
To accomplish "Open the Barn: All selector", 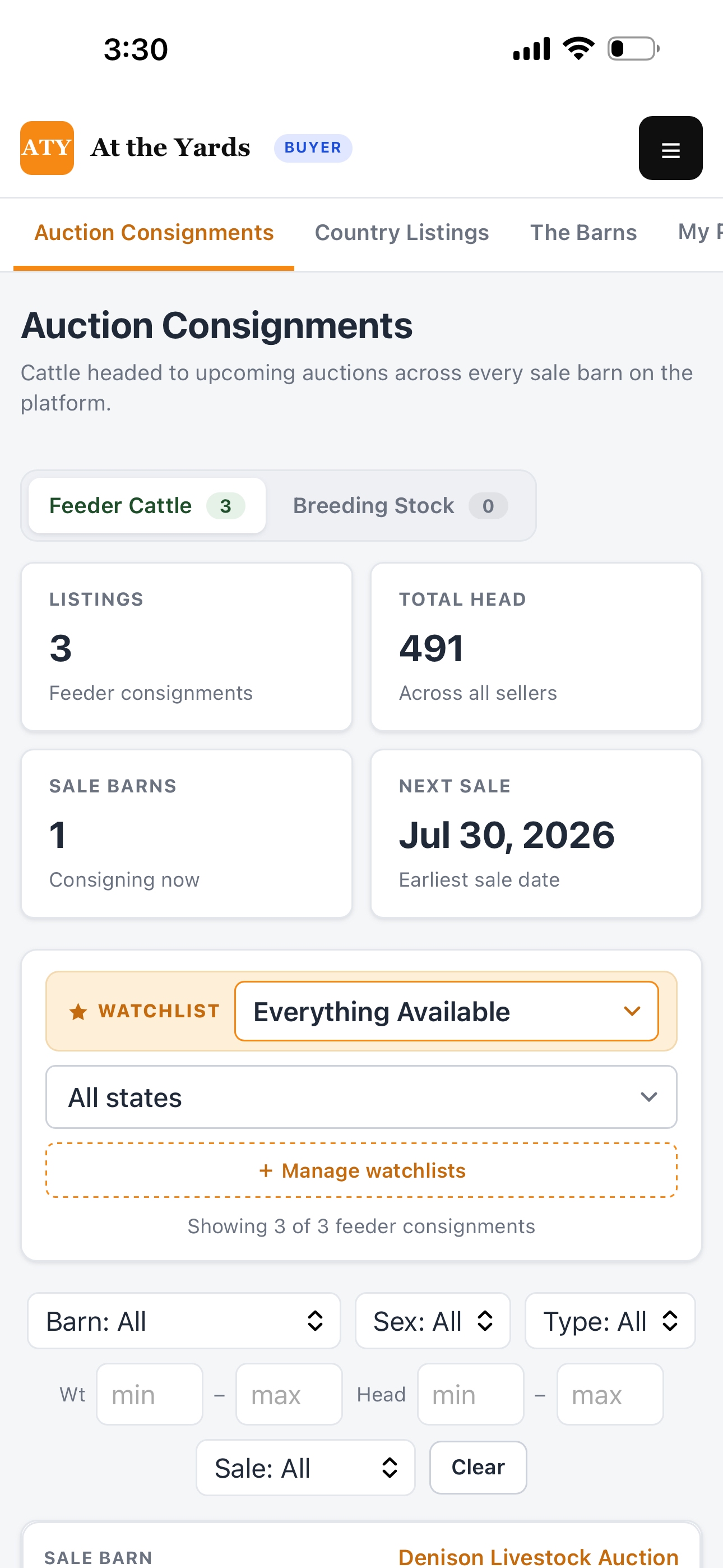I will click(184, 1320).
